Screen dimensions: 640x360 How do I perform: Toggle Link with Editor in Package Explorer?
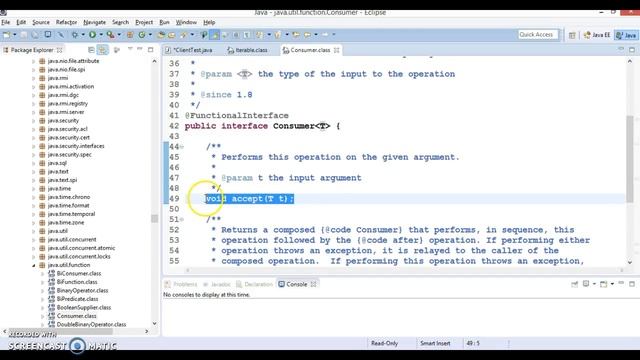point(102,50)
